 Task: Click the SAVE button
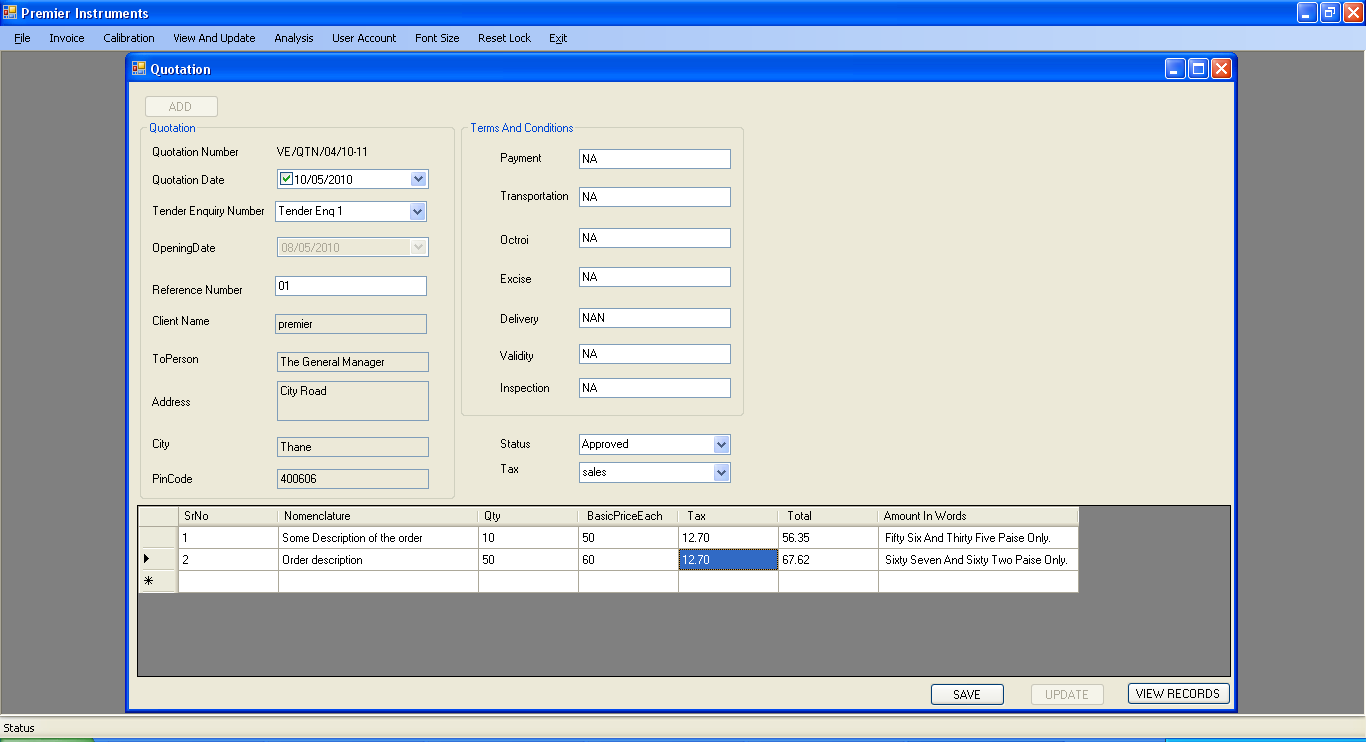967,694
